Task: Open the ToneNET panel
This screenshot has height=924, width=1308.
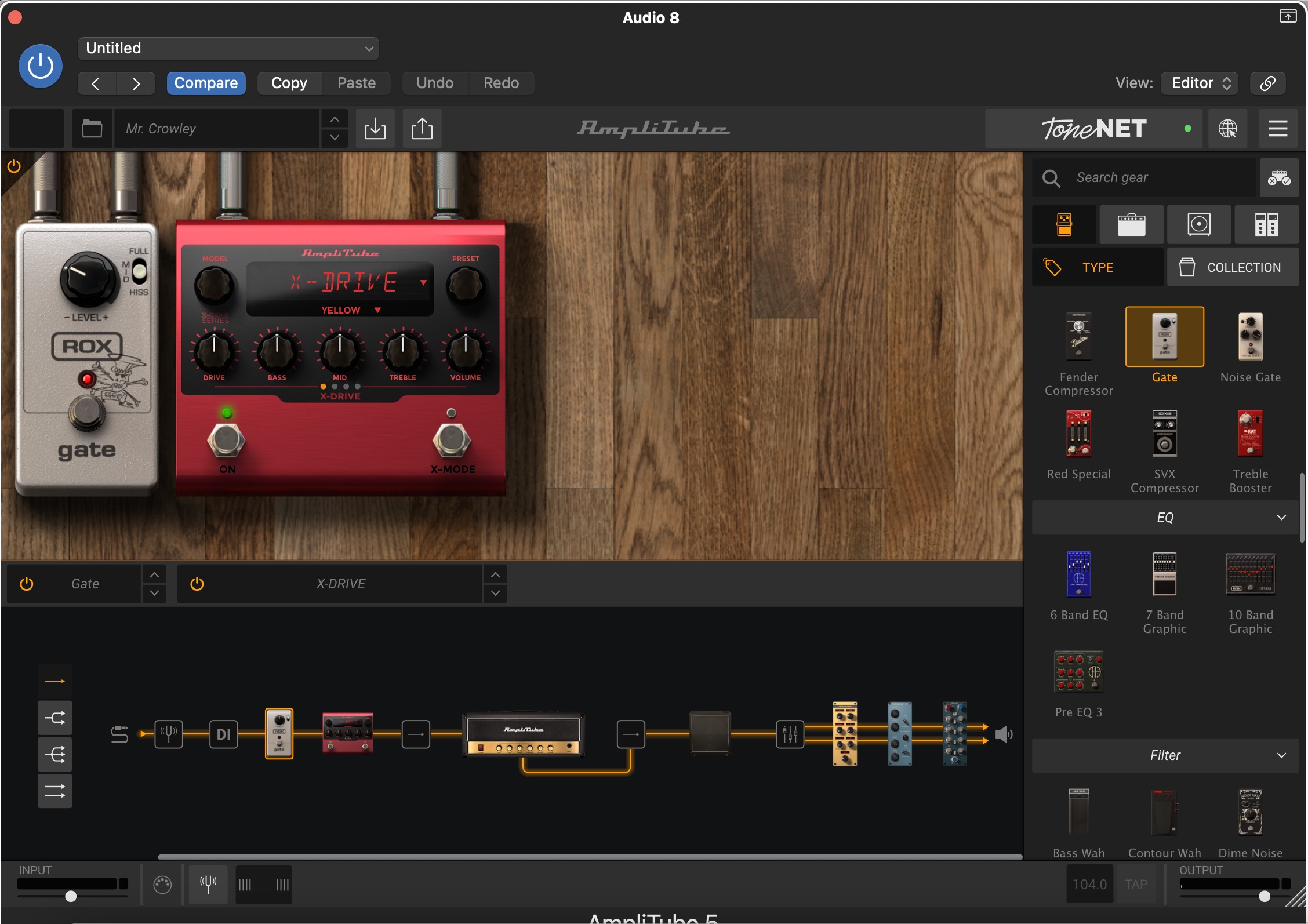Action: (x=1094, y=128)
